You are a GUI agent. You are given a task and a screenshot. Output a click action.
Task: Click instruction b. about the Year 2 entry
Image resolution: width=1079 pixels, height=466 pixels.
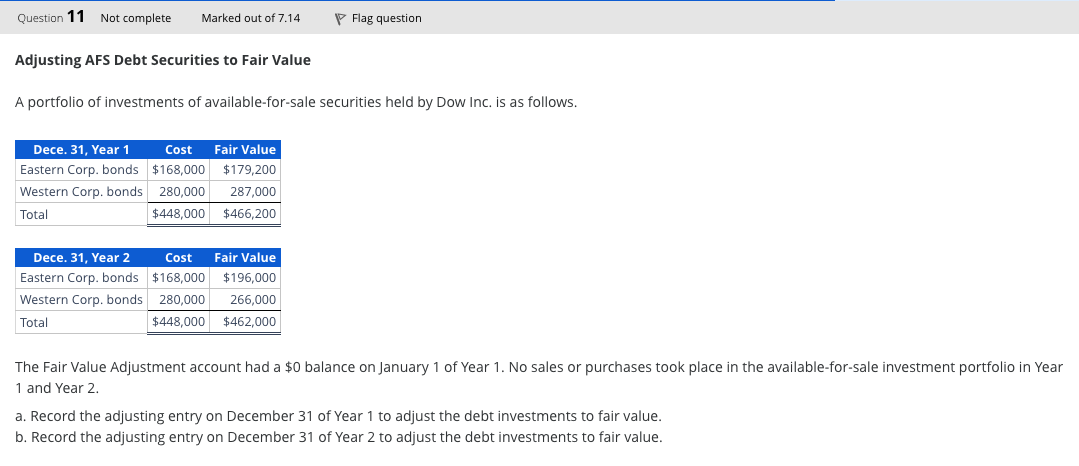pyautogui.click(x=338, y=437)
